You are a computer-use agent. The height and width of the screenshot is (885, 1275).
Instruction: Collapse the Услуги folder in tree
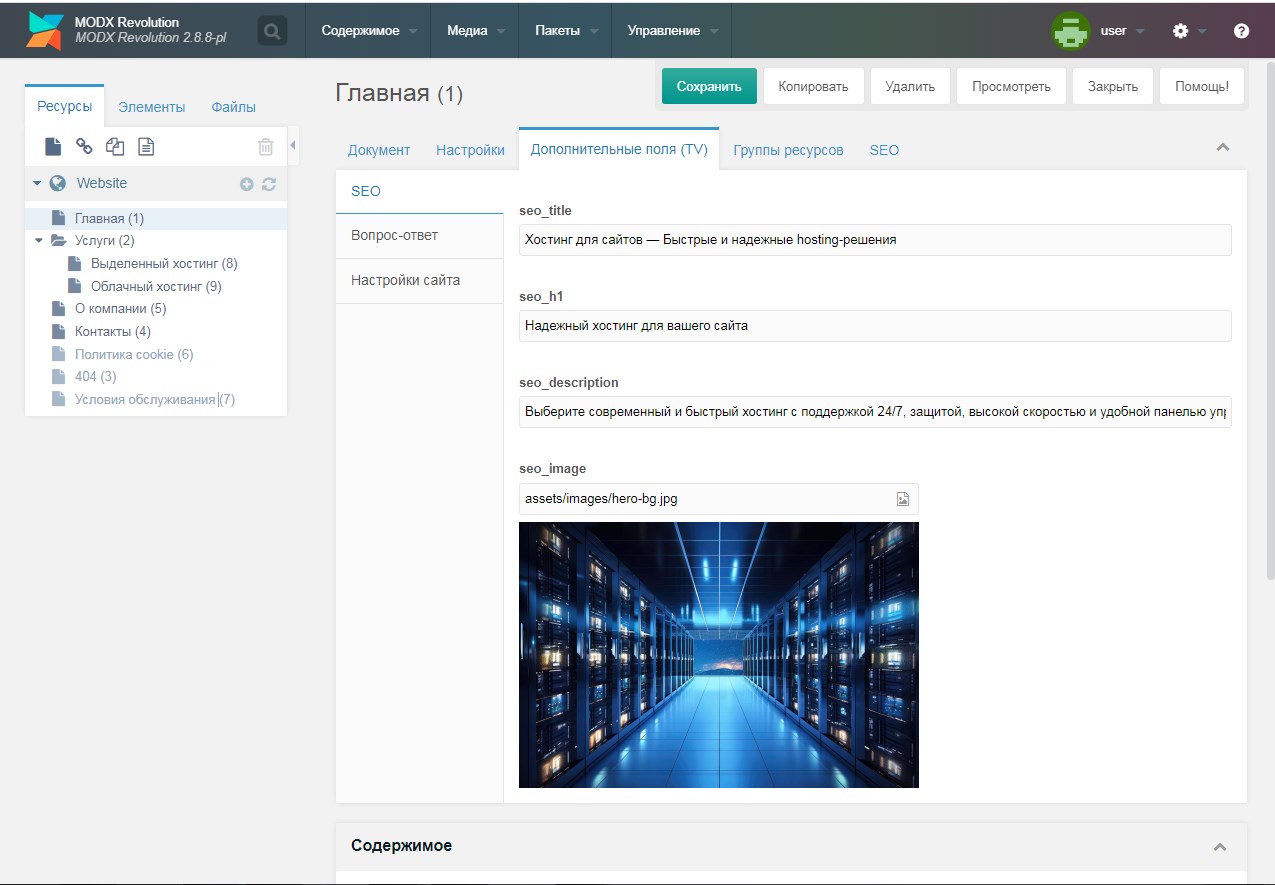pos(39,240)
